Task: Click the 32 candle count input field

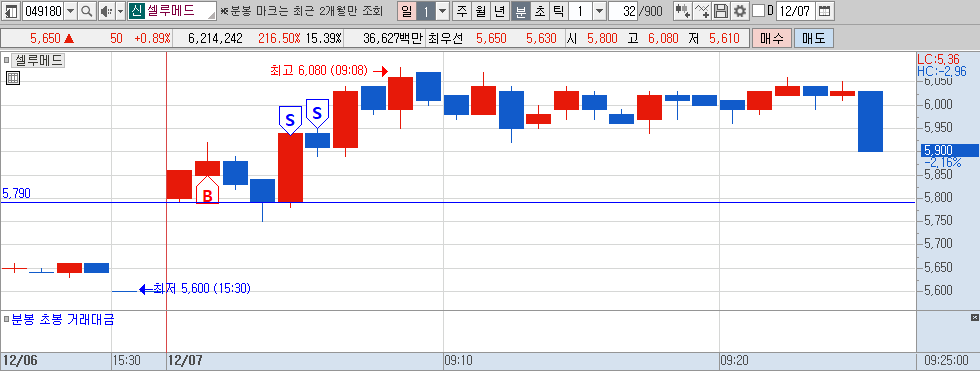Action: tap(622, 11)
